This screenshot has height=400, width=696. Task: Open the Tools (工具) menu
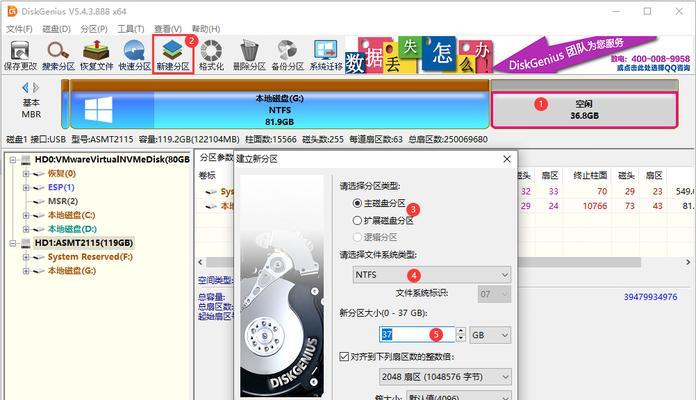click(130, 29)
